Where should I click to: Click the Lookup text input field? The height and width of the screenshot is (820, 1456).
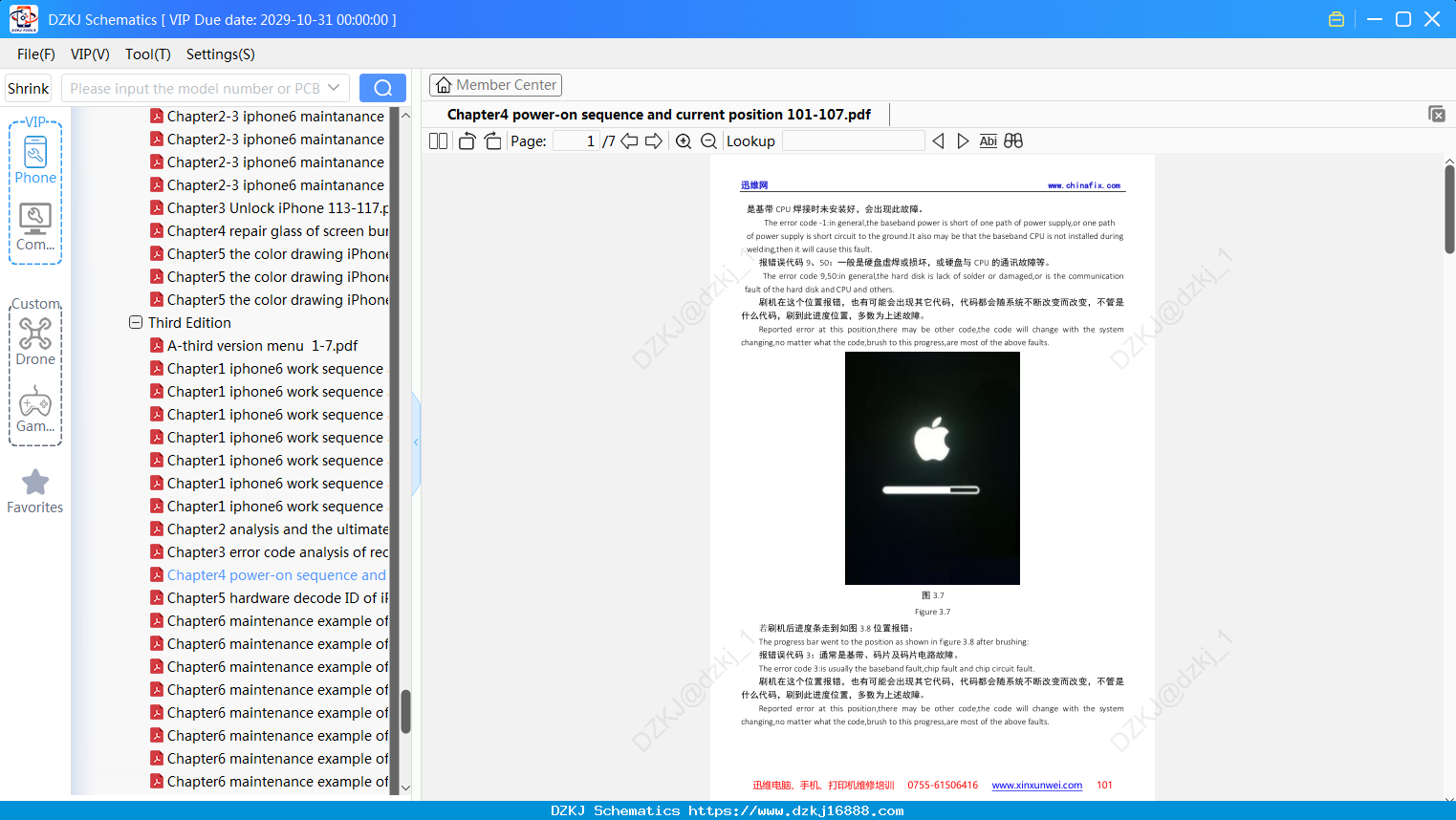854,141
